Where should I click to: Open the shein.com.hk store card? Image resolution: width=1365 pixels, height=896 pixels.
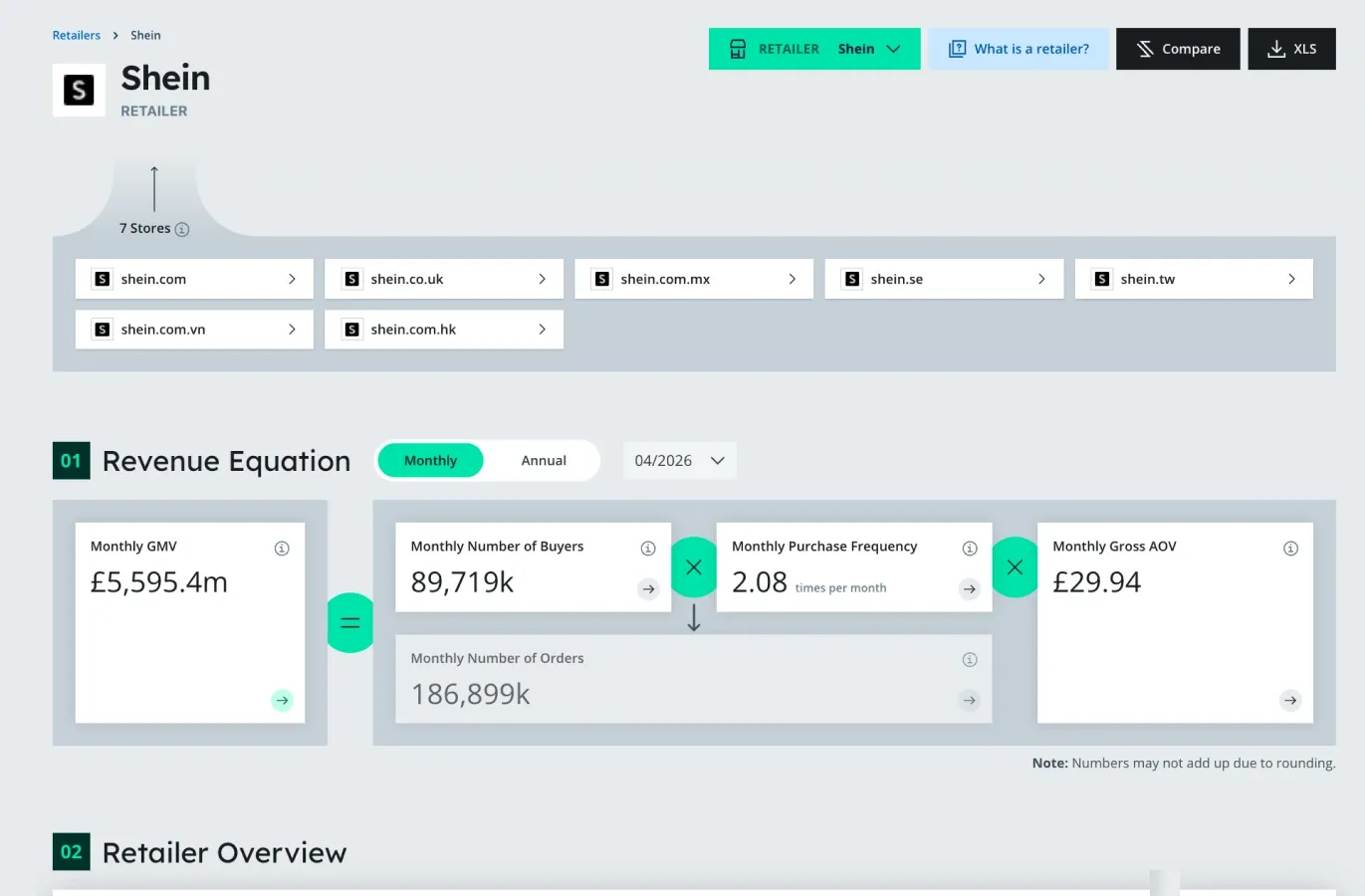(x=444, y=330)
